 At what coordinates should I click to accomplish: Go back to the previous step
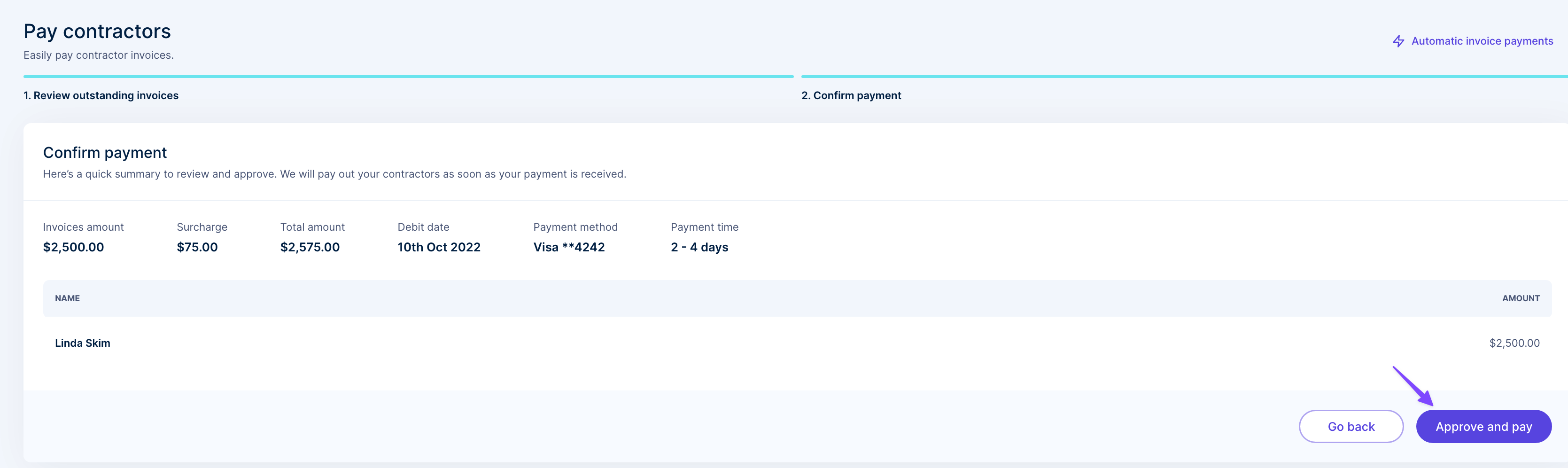point(1351,427)
